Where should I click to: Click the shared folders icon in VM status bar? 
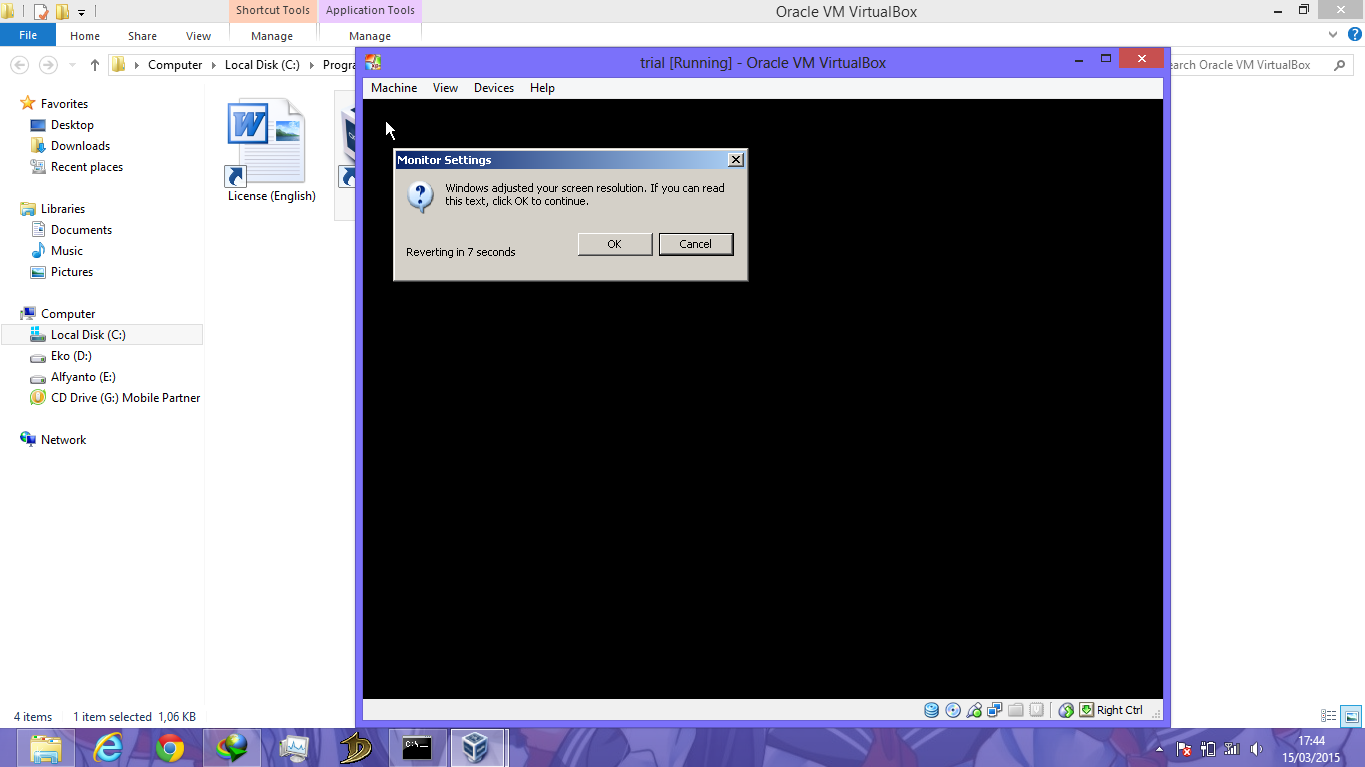tap(1016, 710)
